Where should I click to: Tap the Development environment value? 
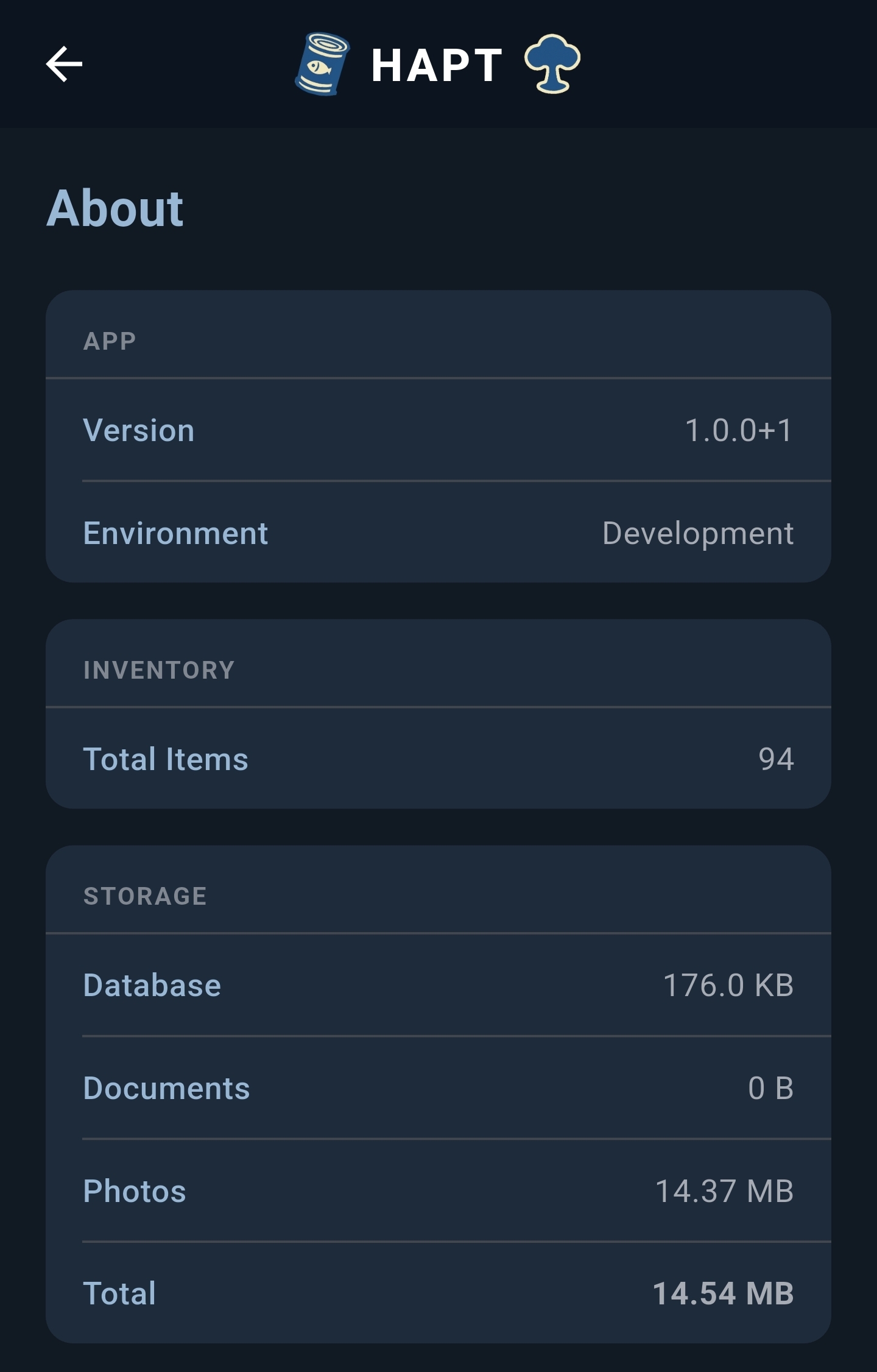coord(698,534)
